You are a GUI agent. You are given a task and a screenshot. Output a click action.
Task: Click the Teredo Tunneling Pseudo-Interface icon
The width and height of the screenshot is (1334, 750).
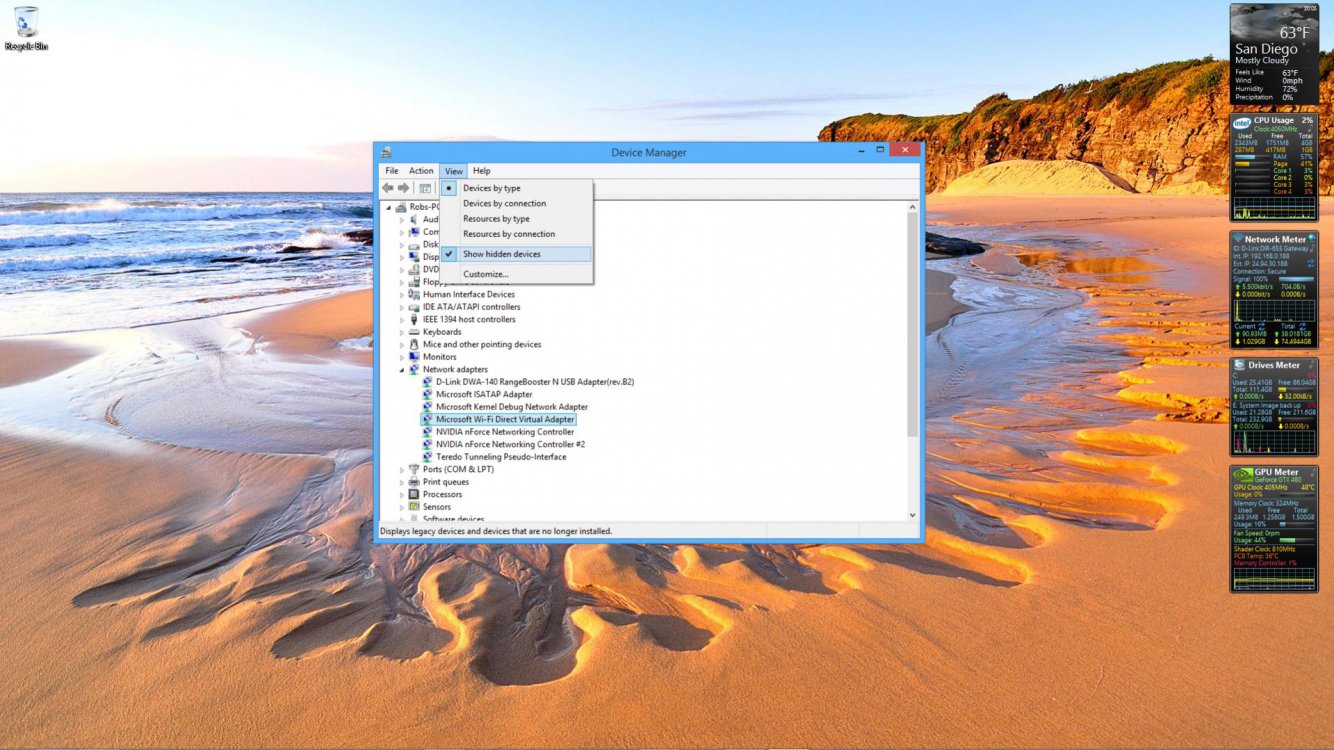(428, 457)
